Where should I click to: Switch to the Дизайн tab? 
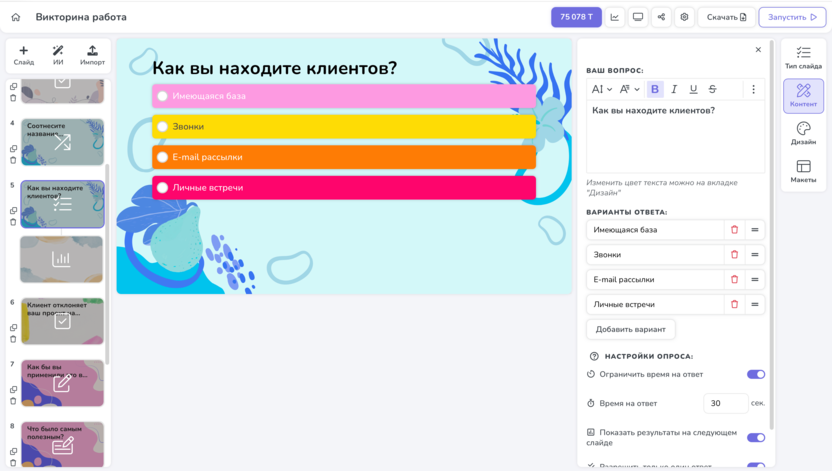803,134
